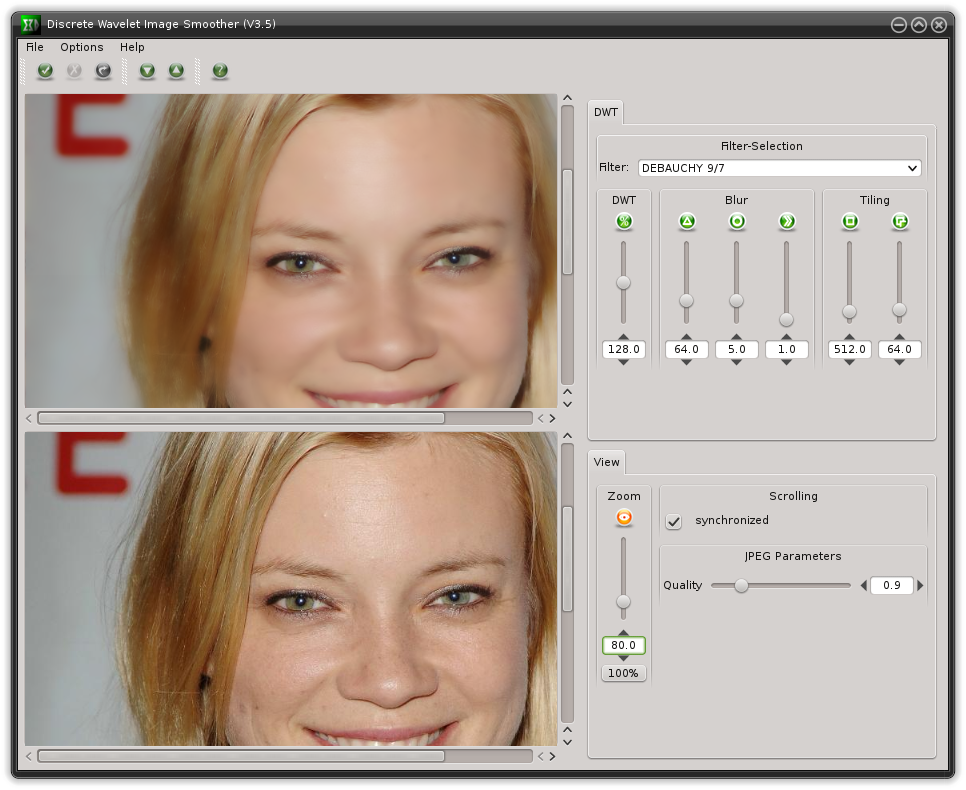Image resolution: width=966 pixels, height=790 pixels.
Task: Click the orange eye icon under Zoom
Action: click(x=624, y=517)
